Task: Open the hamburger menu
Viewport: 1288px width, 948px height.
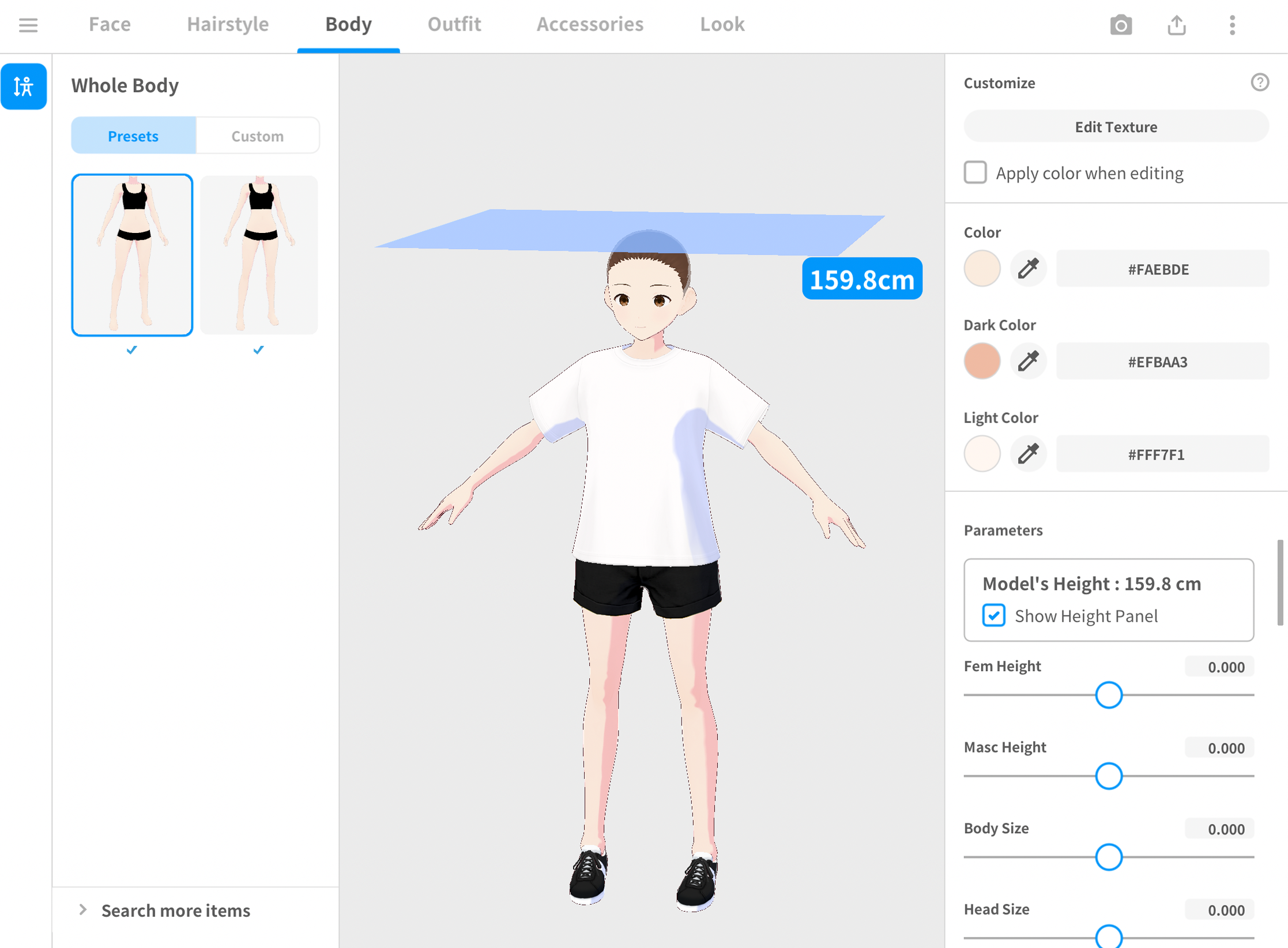Action: (28, 25)
